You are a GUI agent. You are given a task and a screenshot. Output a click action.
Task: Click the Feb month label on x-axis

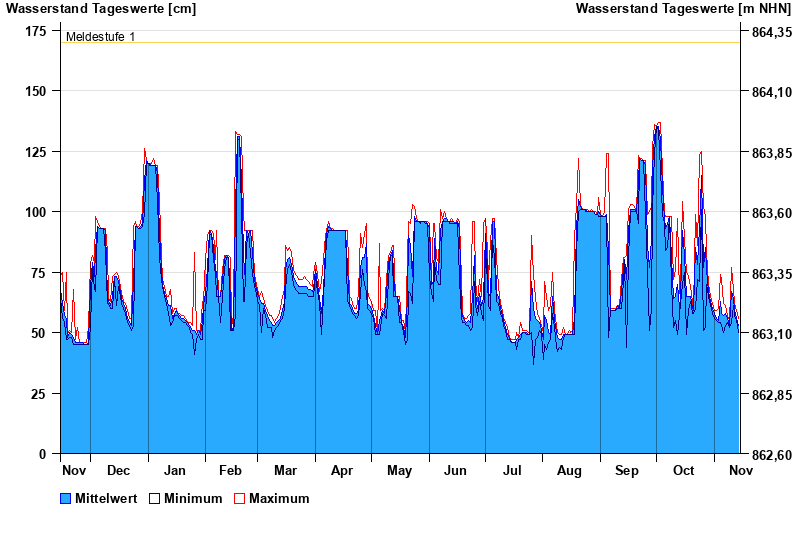[230, 470]
